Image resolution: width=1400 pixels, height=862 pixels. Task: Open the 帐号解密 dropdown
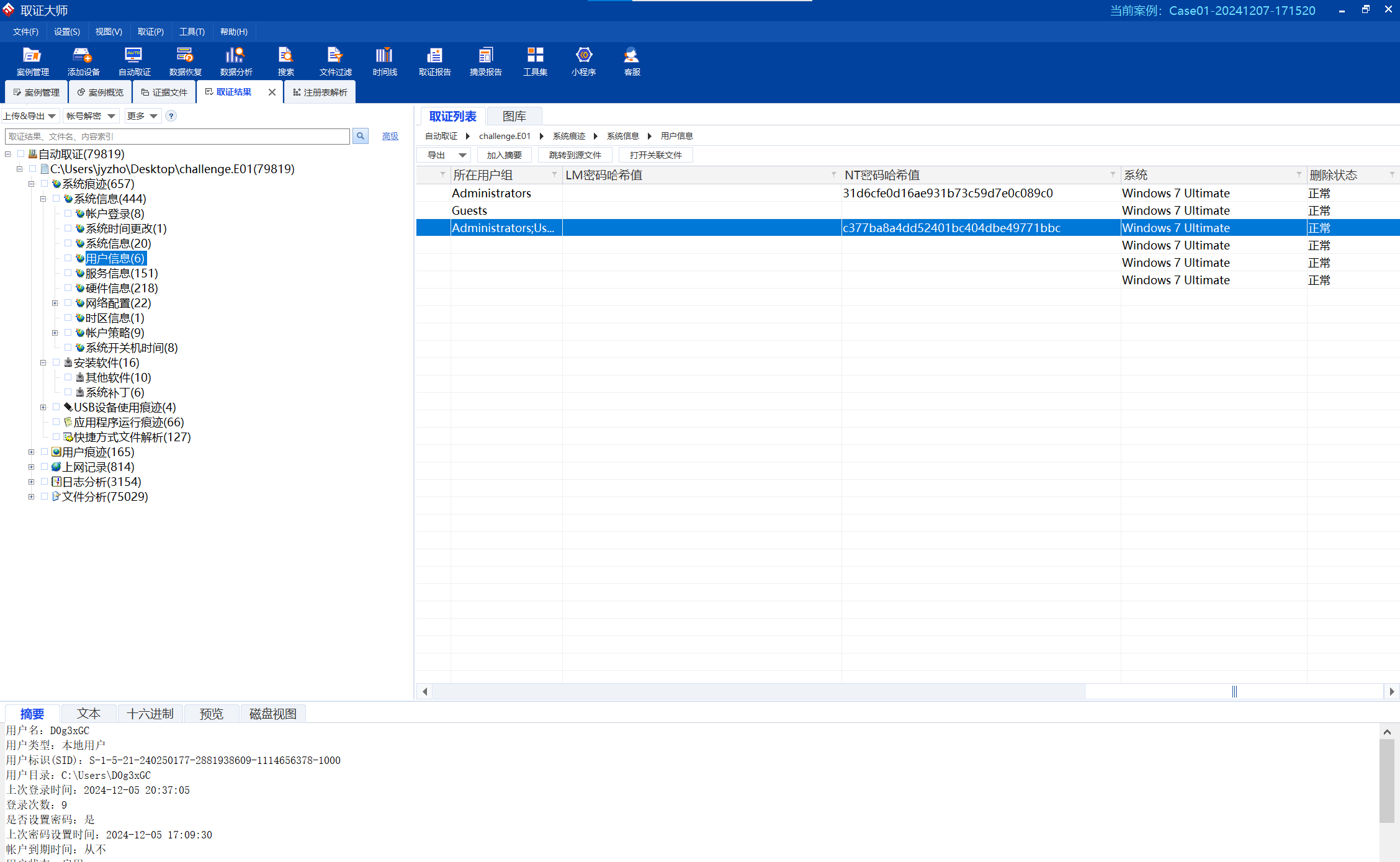click(91, 116)
